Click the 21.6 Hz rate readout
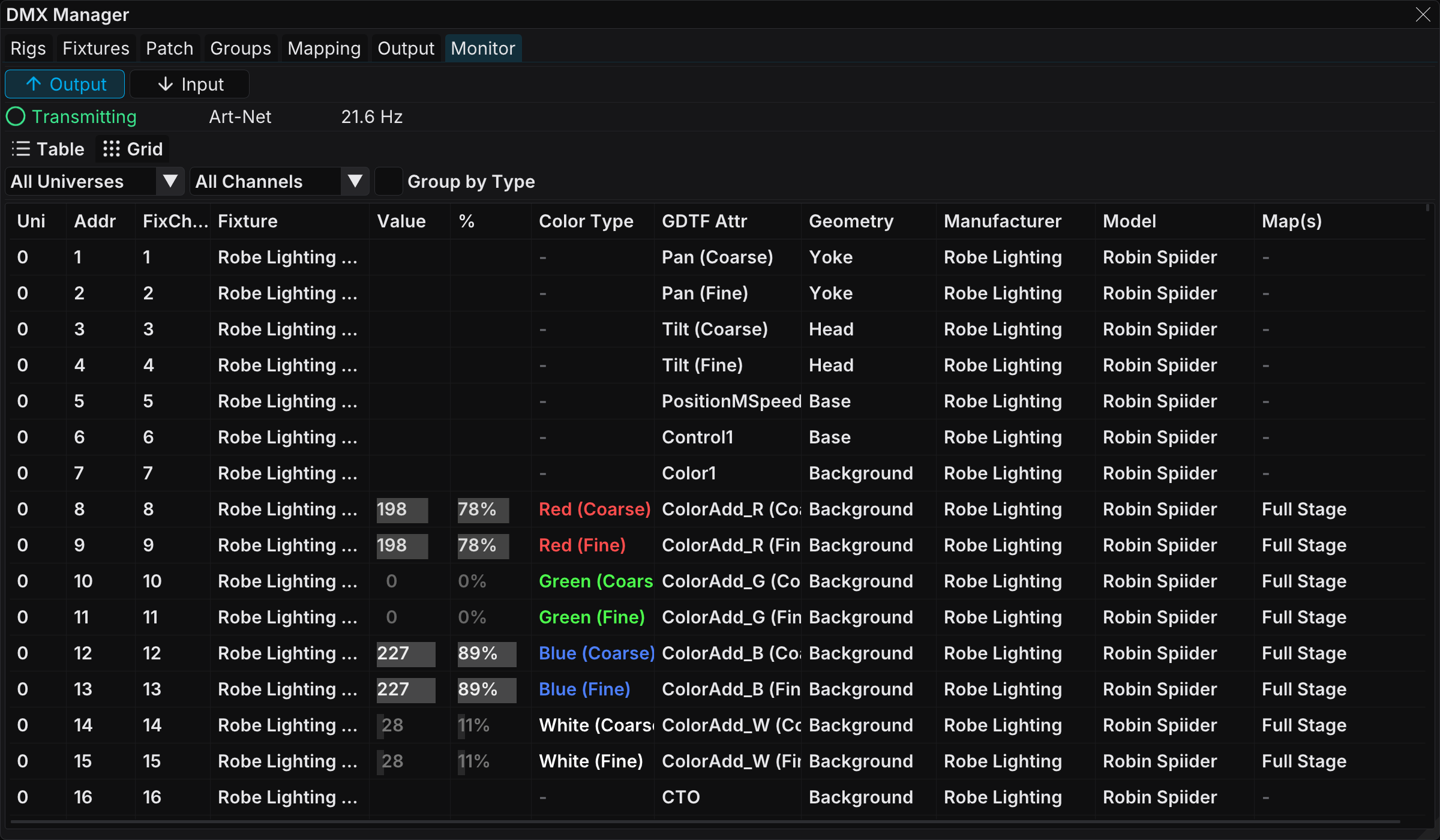This screenshot has width=1440, height=840. (x=372, y=117)
